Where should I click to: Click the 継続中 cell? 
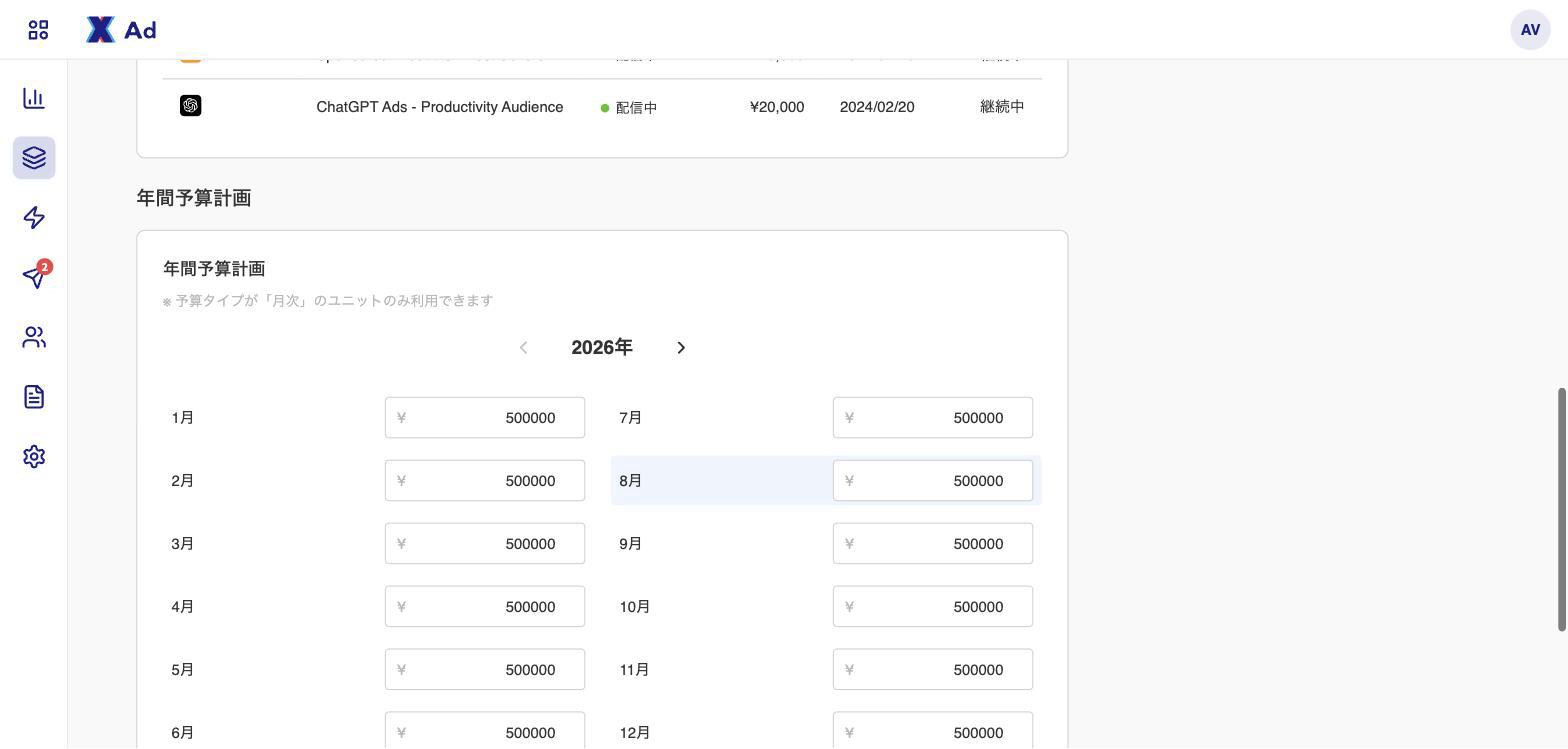pyautogui.click(x=1002, y=106)
